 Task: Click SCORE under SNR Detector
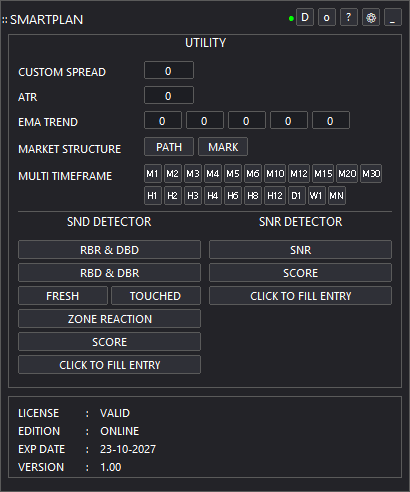coord(300,273)
